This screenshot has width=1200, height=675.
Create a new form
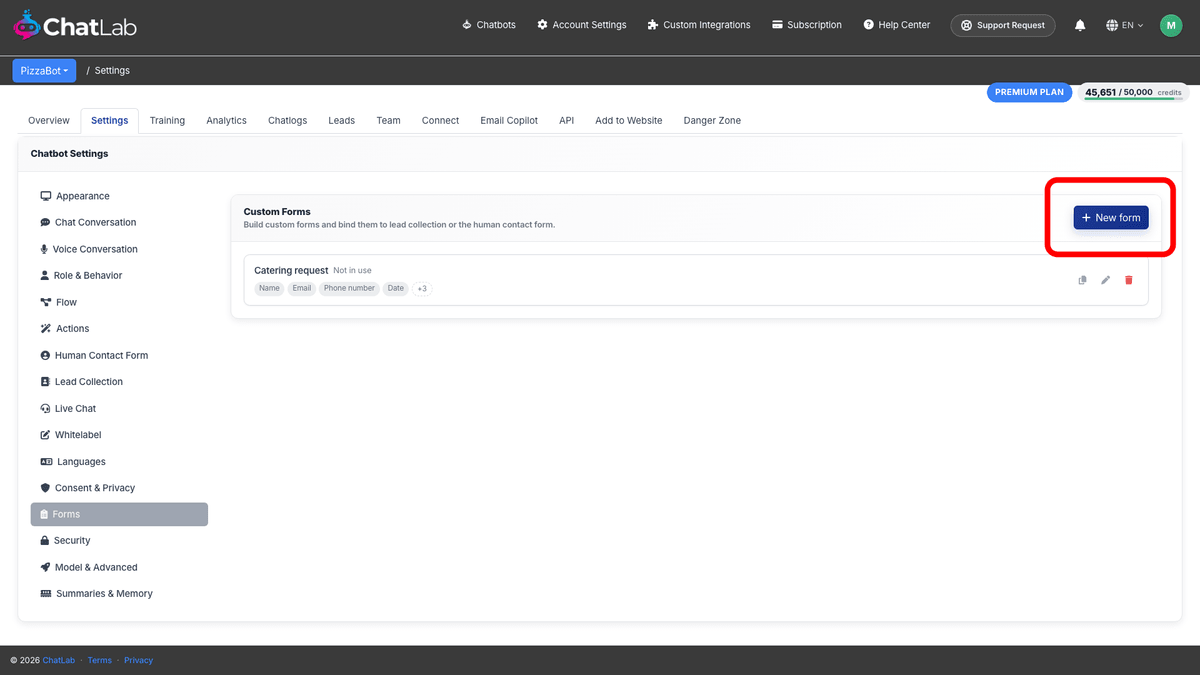coord(1111,217)
